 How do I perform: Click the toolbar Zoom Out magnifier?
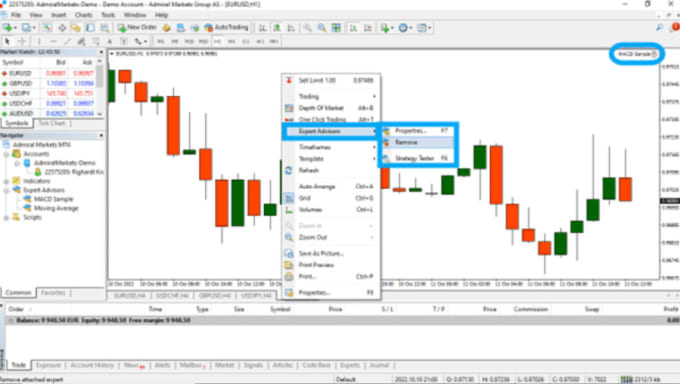(x=322, y=27)
